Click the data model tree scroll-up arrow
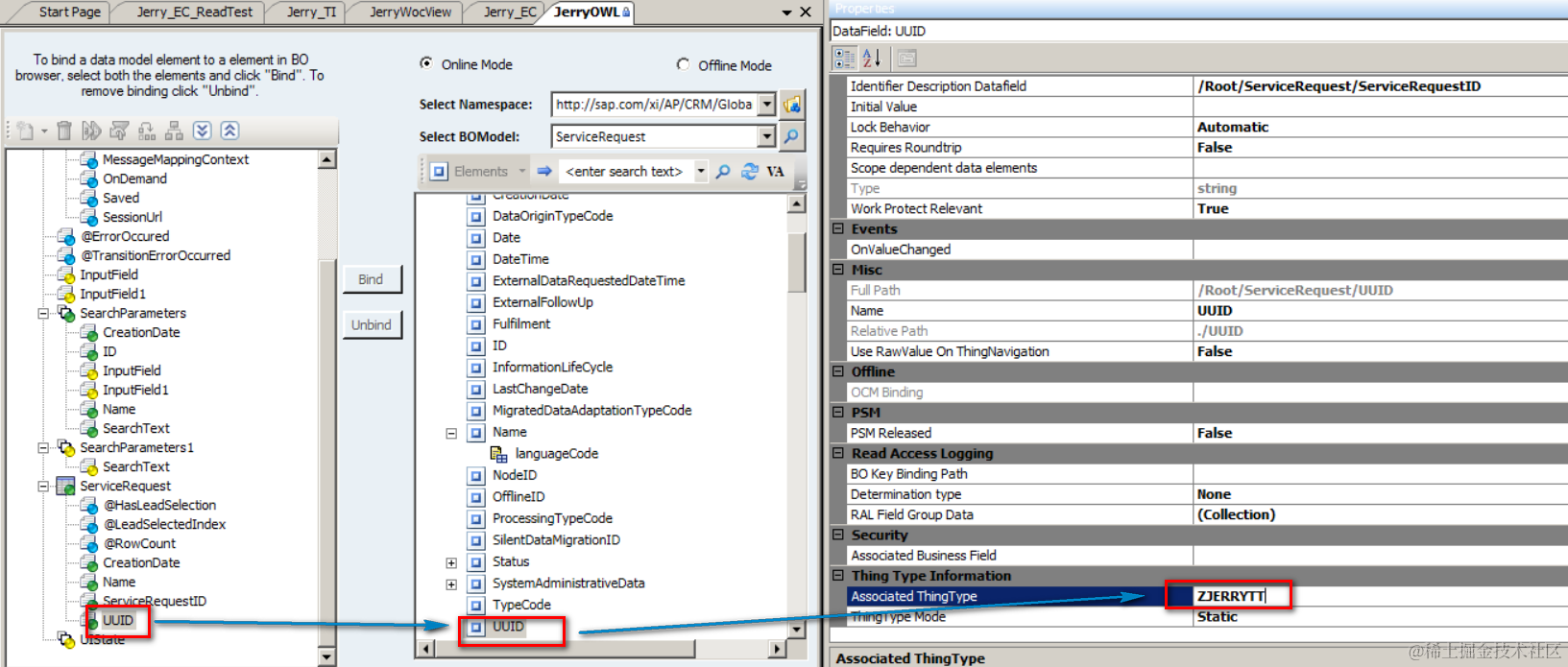1568x667 pixels. point(327,159)
